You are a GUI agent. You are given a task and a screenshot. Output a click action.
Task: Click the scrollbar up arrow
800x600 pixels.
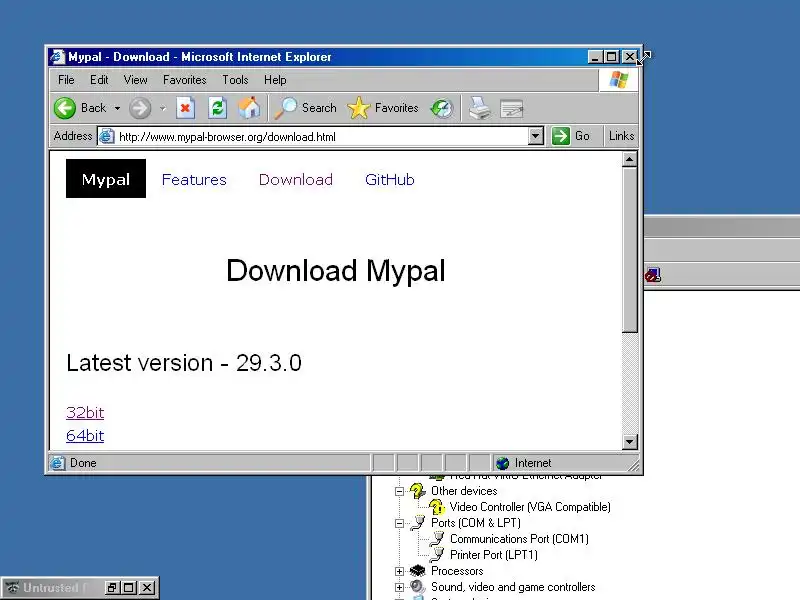point(630,160)
